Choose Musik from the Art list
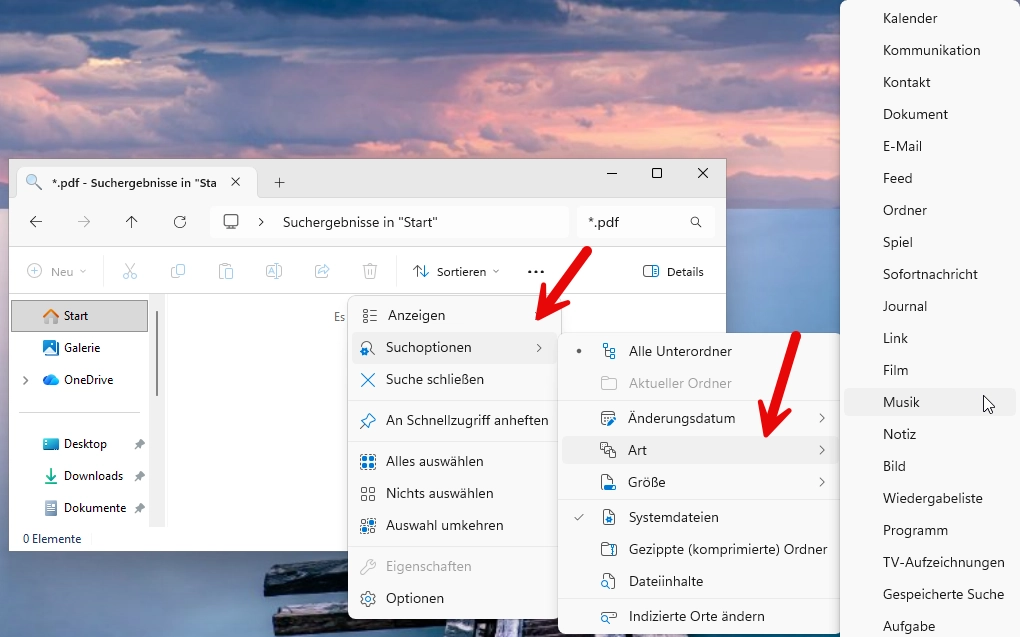The width and height of the screenshot is (1020, 637). [902, 402]
